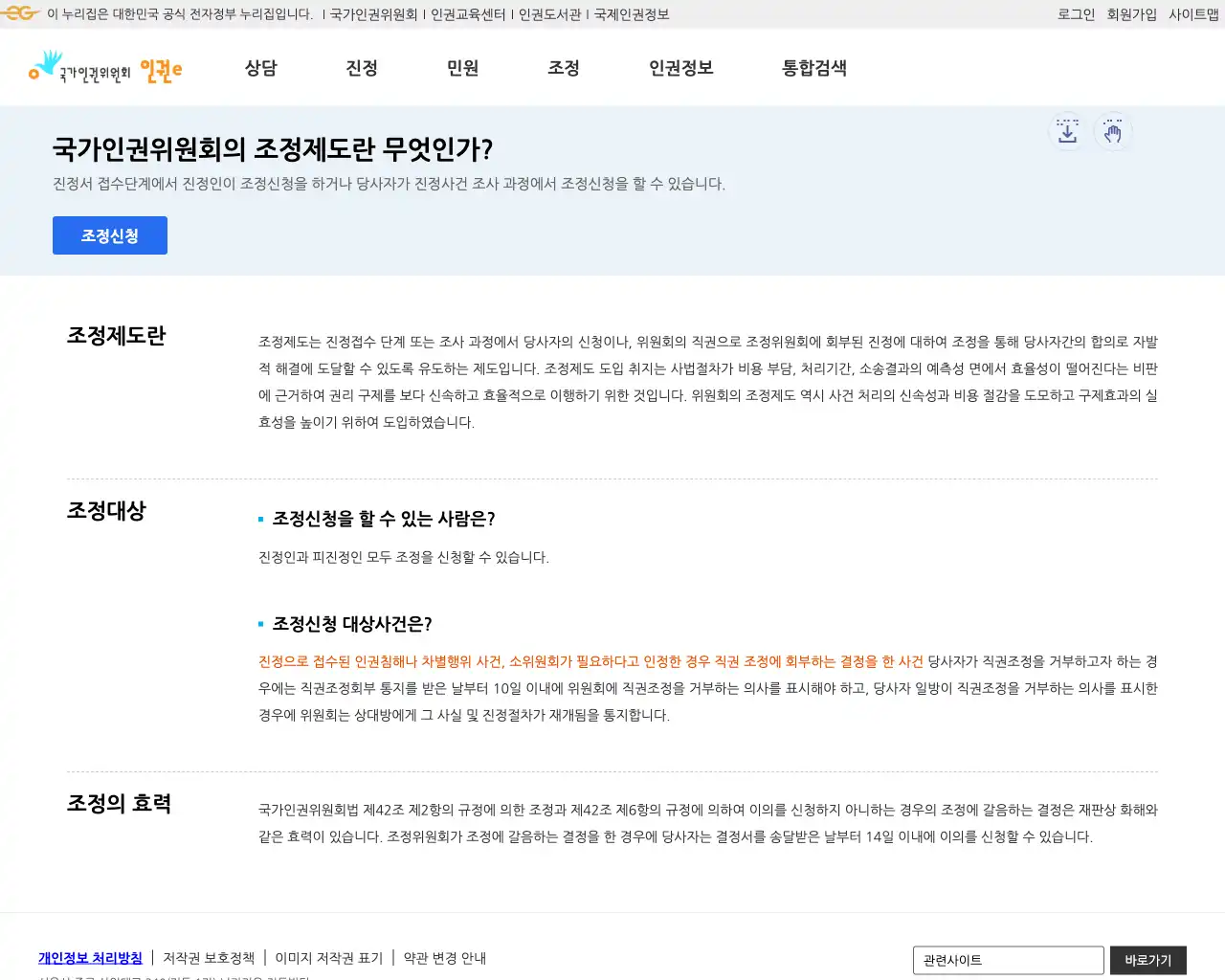
Task: Click the sign language service hand icon
Action: point(1113,132)
